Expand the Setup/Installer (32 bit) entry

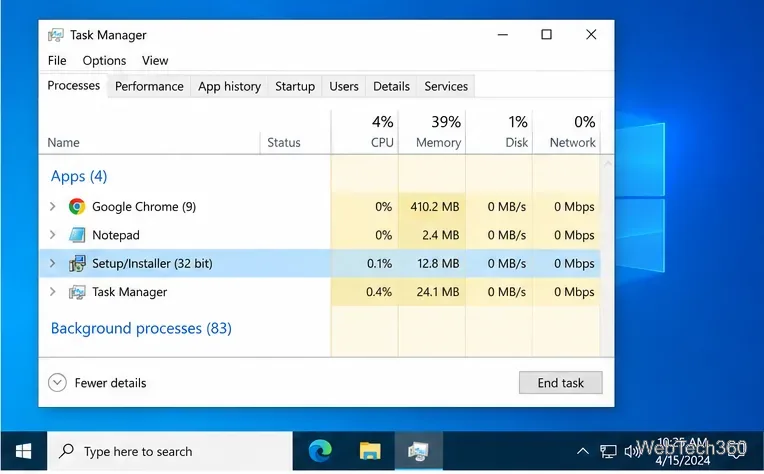(53, 264)
